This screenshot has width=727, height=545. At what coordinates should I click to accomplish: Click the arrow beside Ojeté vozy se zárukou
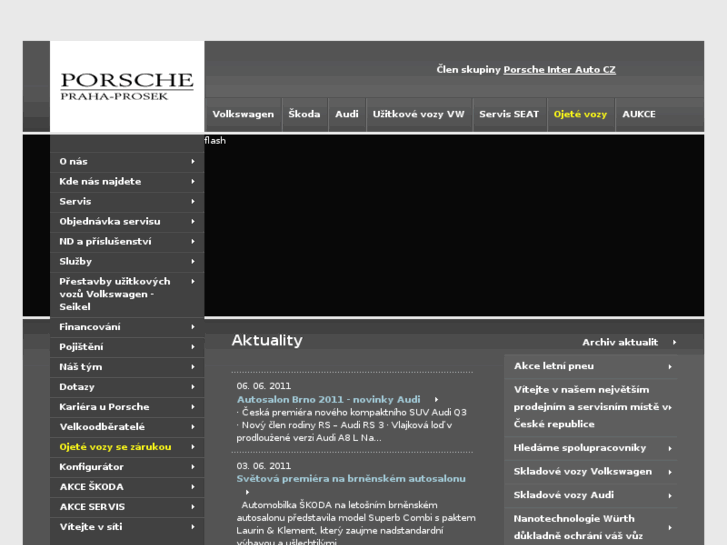pyautogui.click(x=193, y=447)
